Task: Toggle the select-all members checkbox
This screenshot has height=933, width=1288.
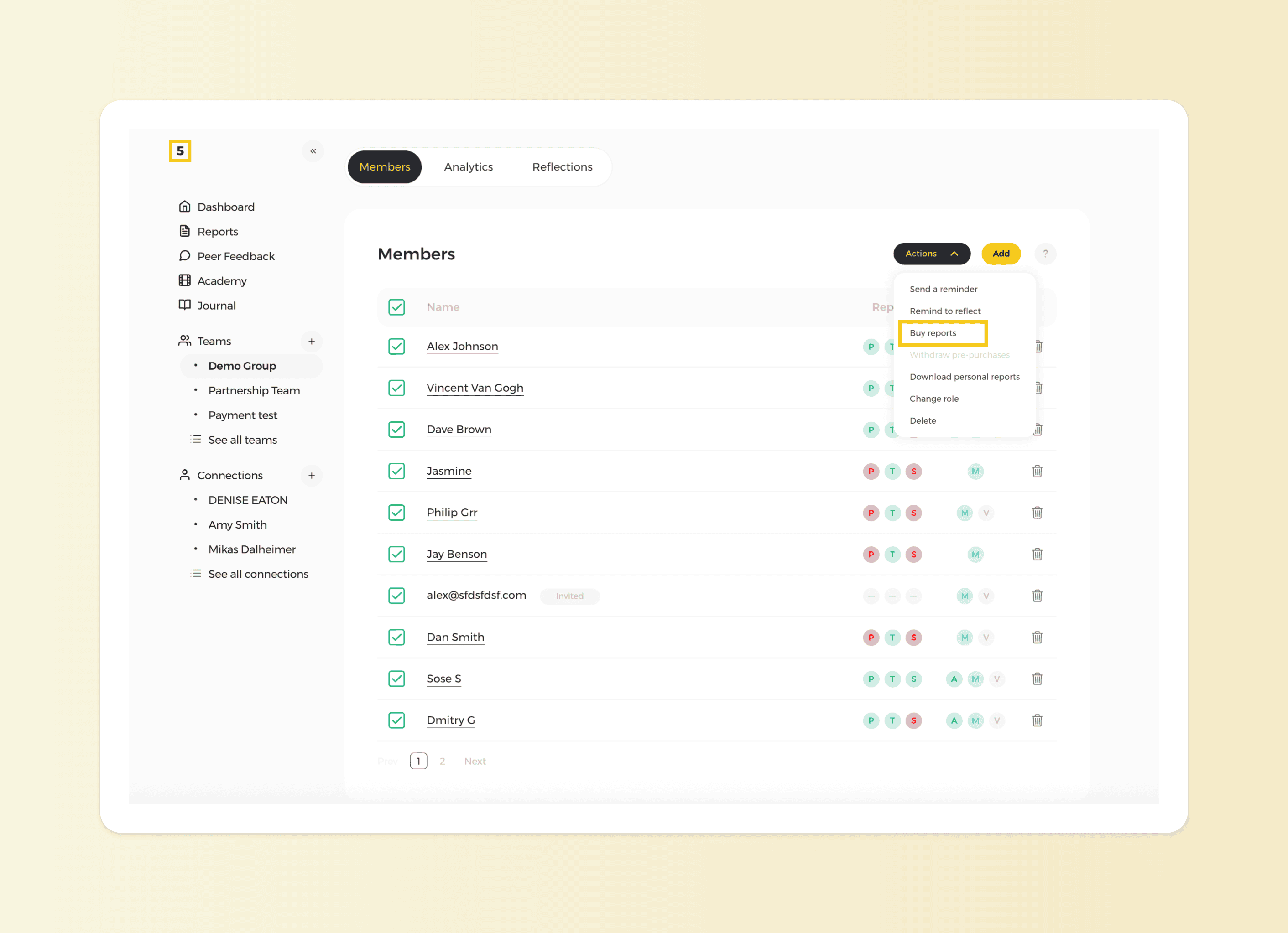Action: point(396,307)
